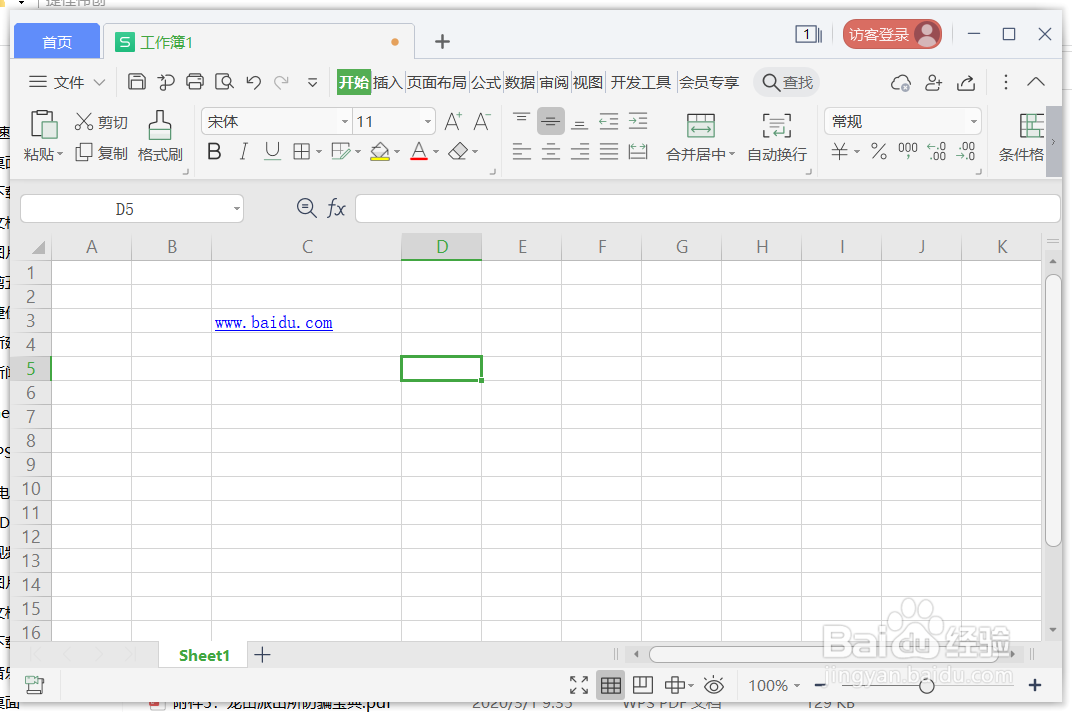Click the zoom slider handle

click(926, 685)
